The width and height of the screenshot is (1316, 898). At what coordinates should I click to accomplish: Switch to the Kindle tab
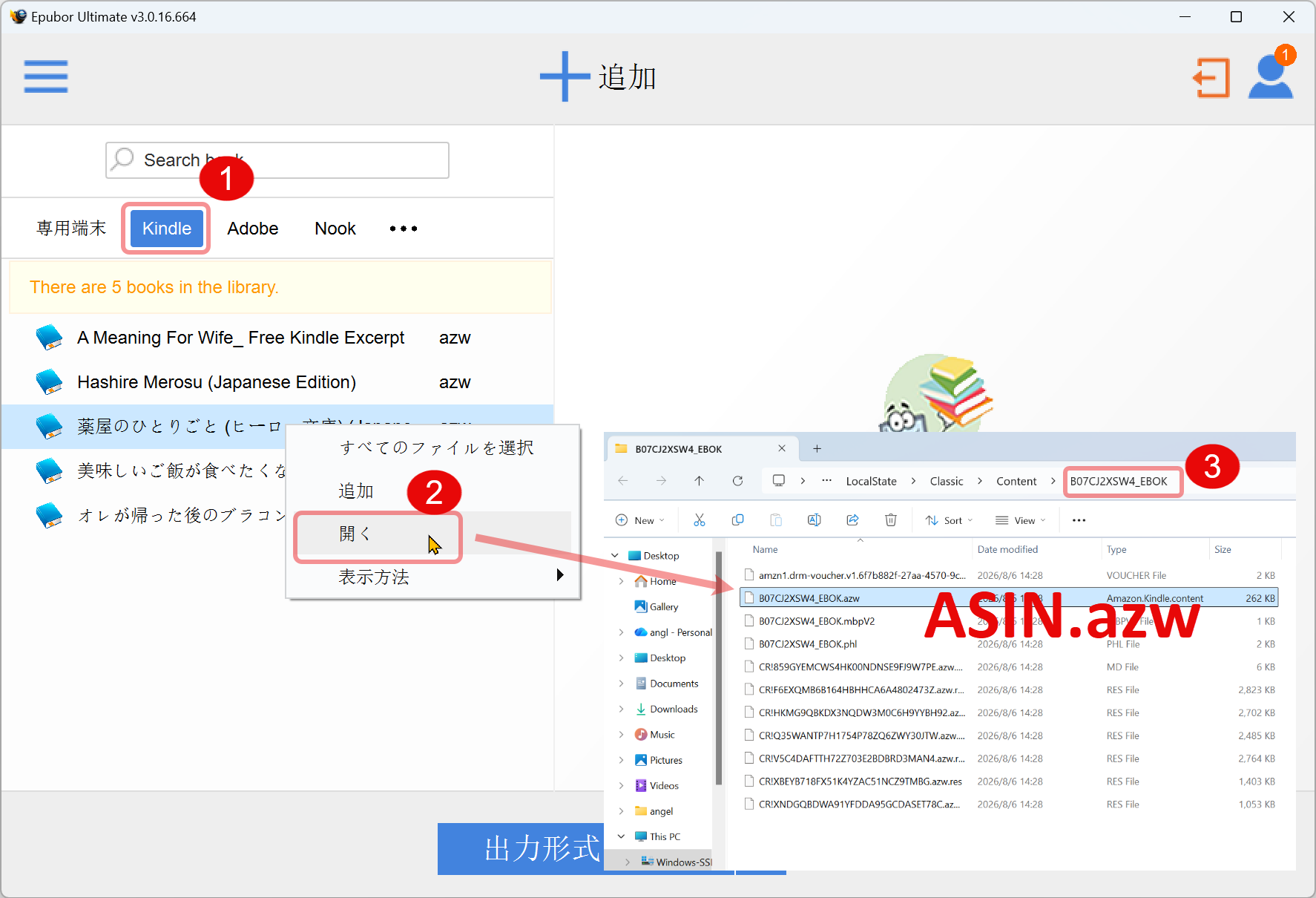(167, 229)
